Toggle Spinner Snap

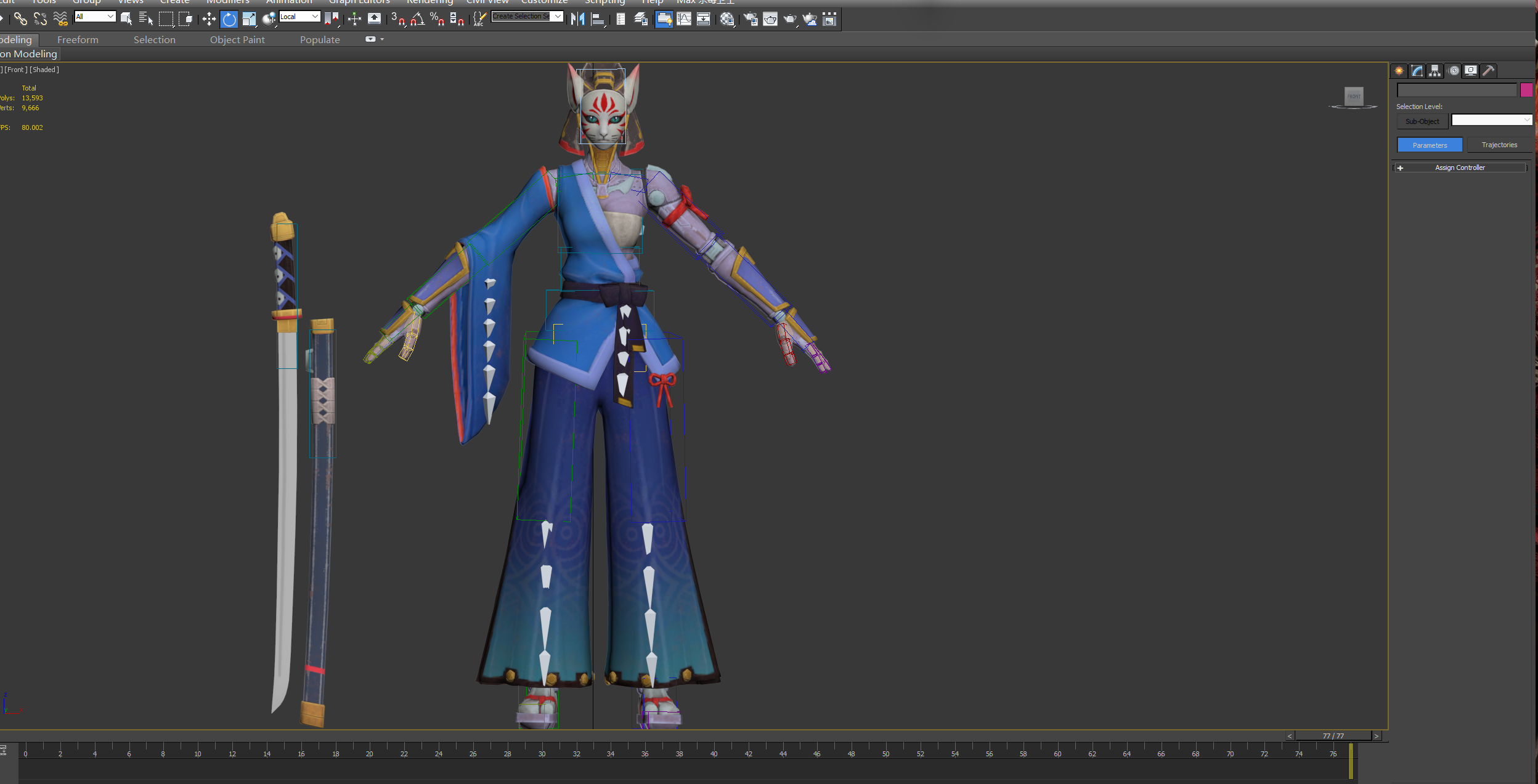pyautogui.click(x=457, y=19)
